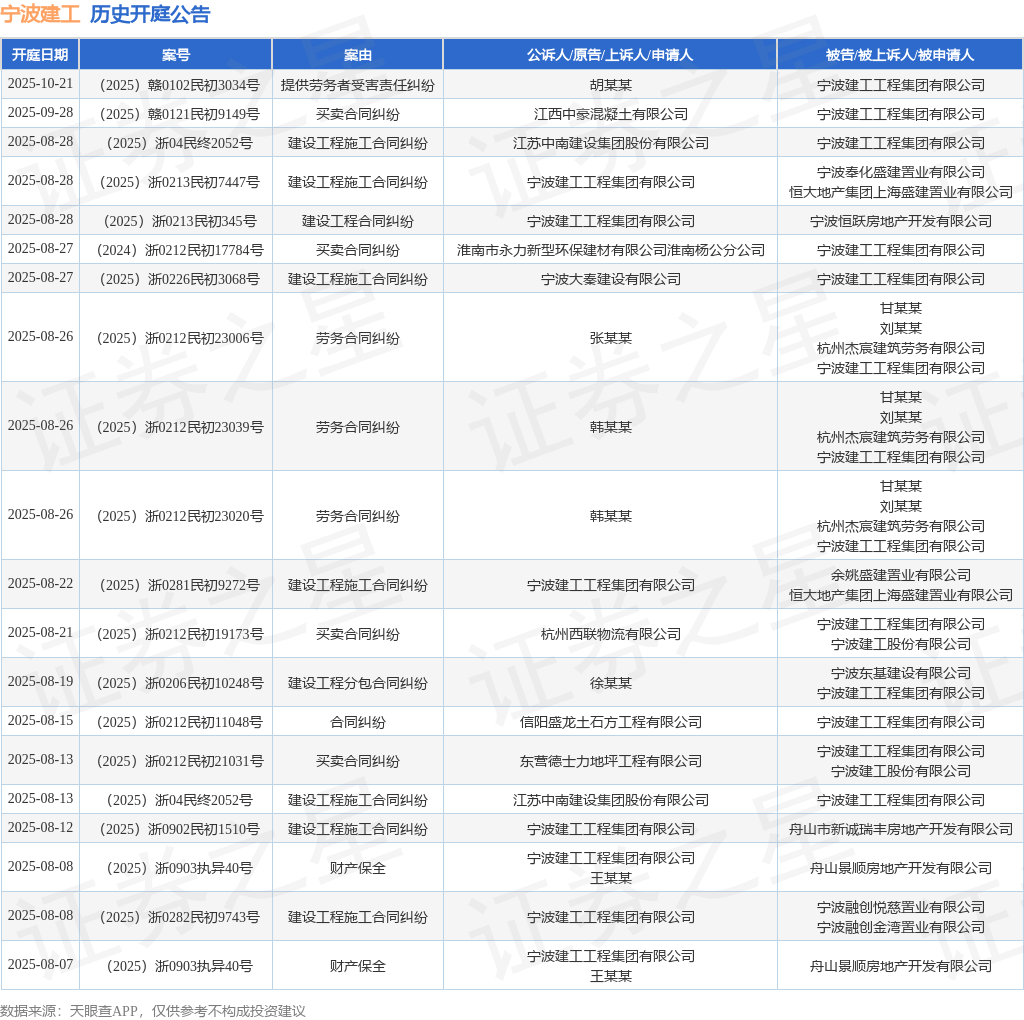Click case number (2025)赣0102民初3034号
1024x1020 pixels.
(176, 85)
